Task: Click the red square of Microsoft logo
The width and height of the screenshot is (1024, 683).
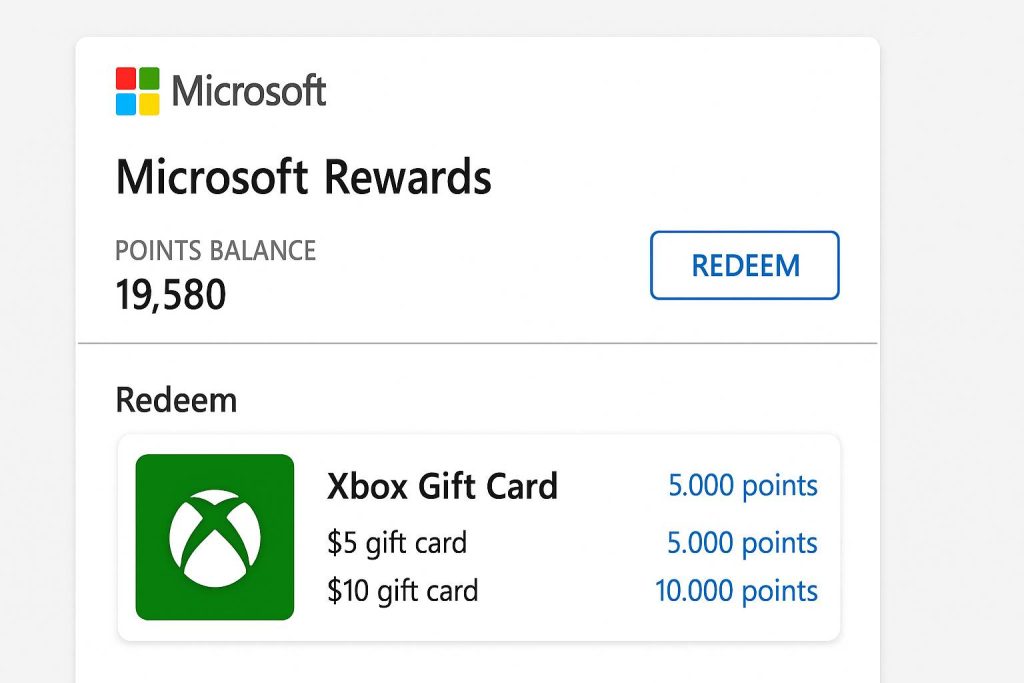Action: 126,79
